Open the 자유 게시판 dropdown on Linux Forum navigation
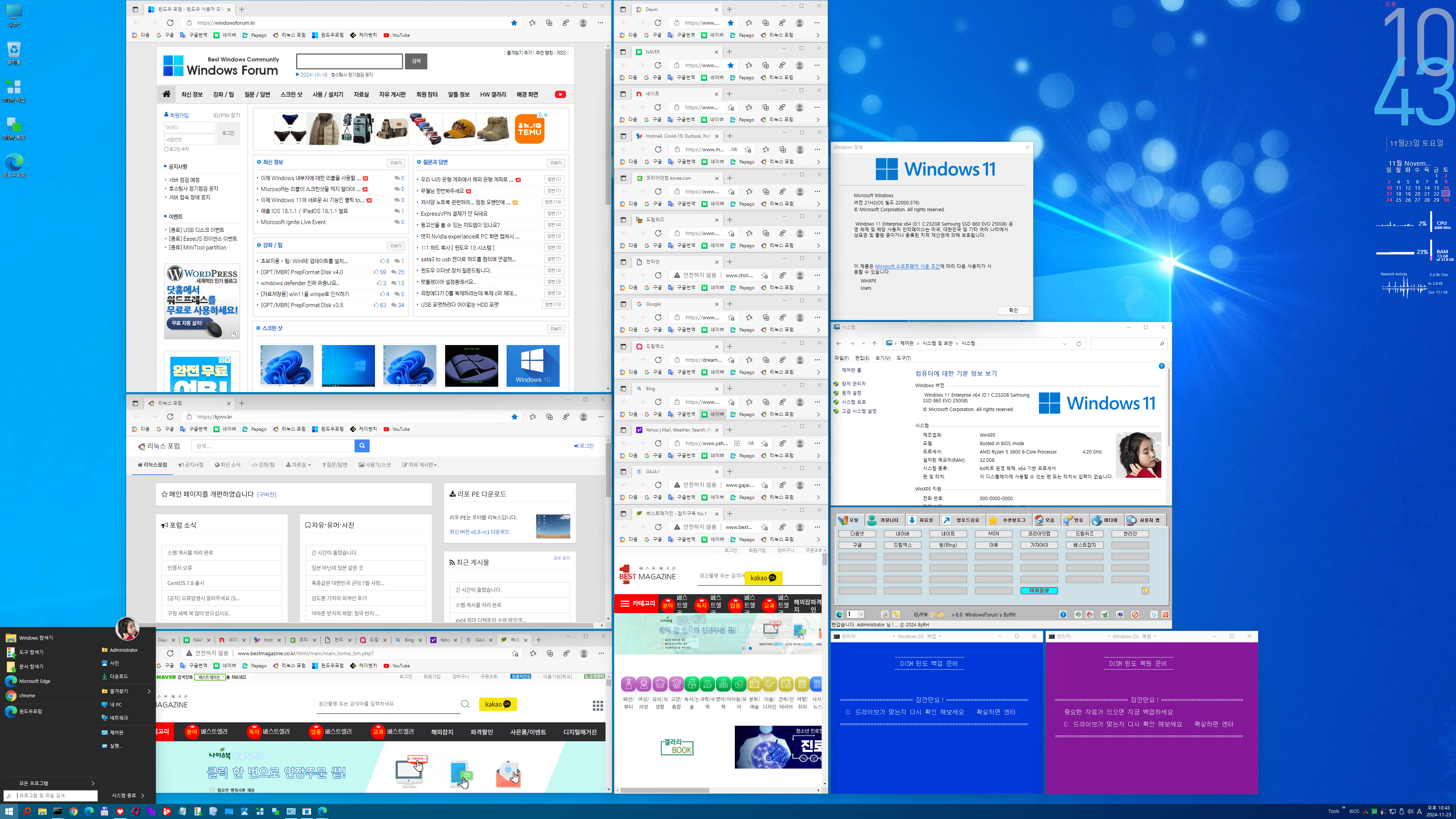This screenshot has width=1456, height=819. click(419, 464)
